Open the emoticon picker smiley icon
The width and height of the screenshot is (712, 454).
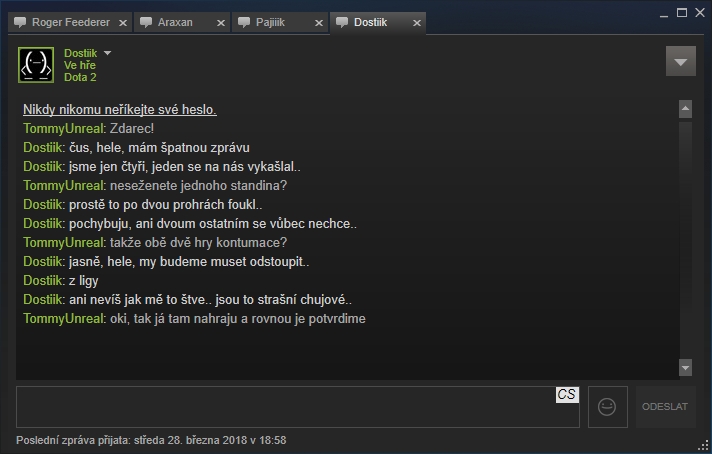pos(607,407)
